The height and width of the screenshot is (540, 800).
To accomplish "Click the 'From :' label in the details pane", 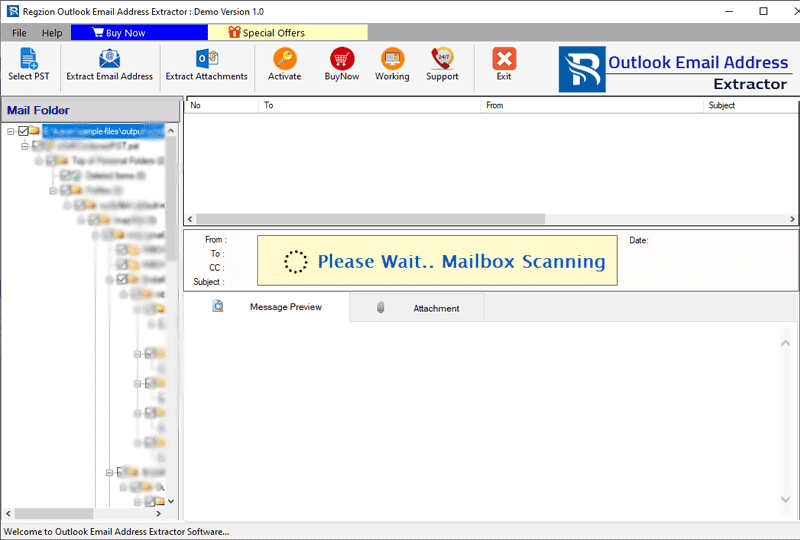I will pyautogui.click(x=216, y=239).
